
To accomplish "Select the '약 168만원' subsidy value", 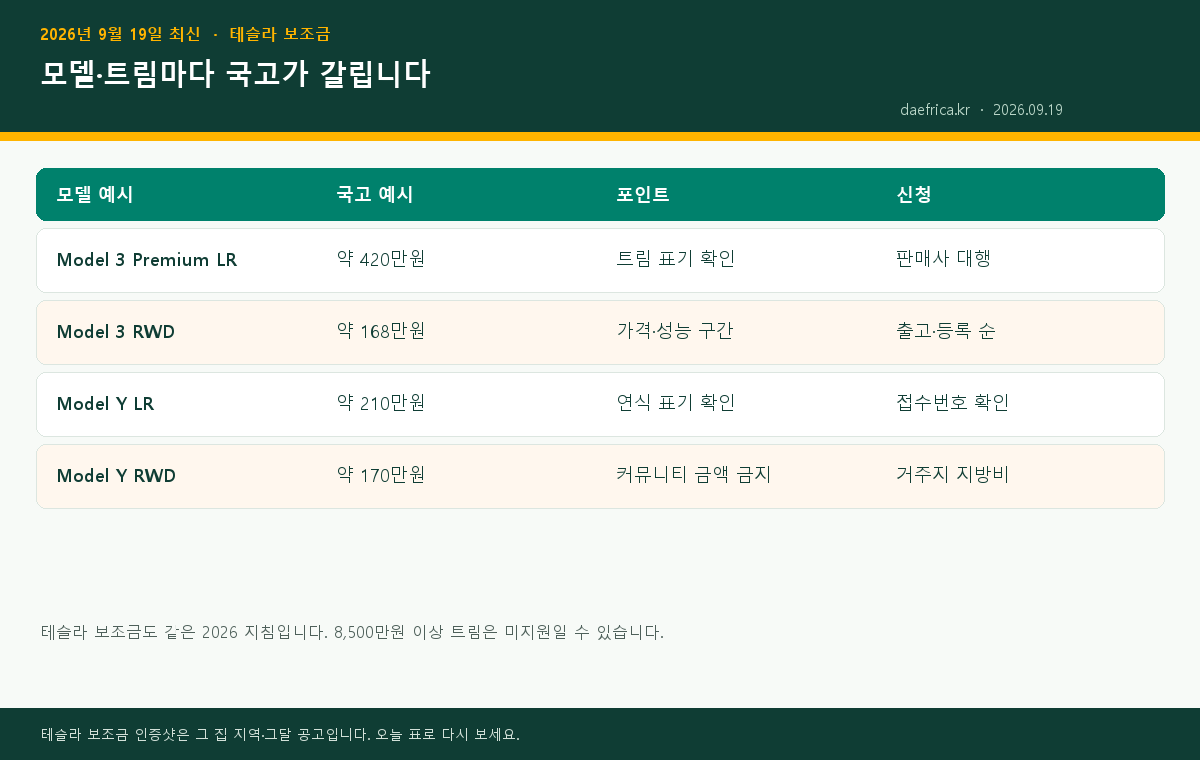I will tap(381, 331).
